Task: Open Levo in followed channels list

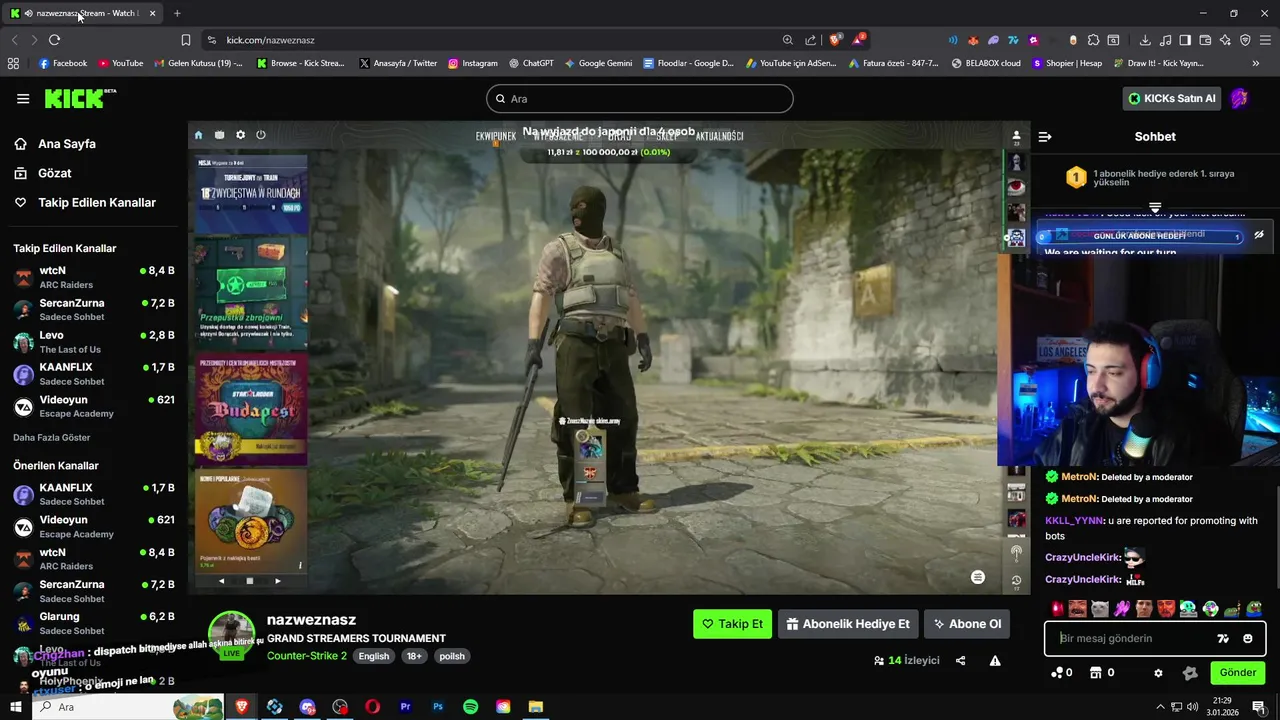Action: (94, 341)
